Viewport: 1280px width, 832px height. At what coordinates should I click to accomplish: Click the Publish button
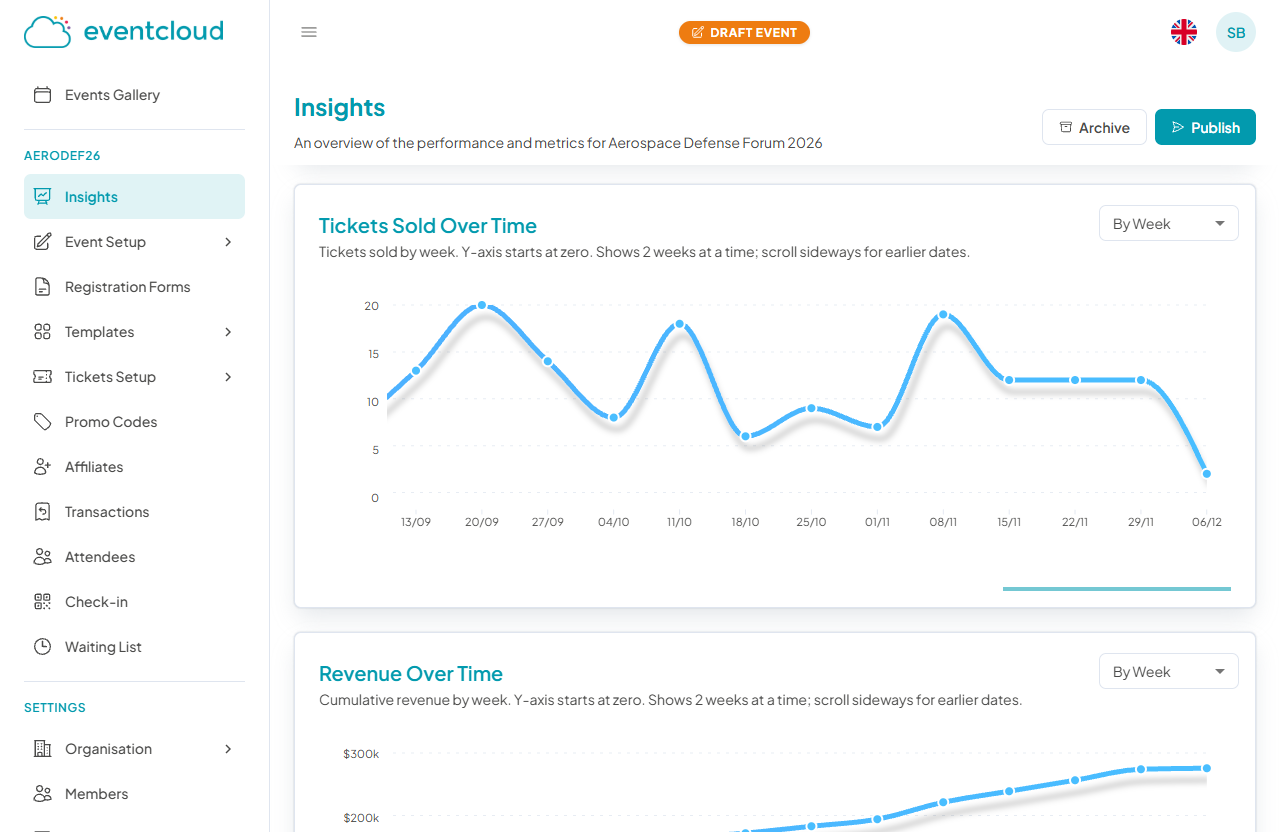1205,127
